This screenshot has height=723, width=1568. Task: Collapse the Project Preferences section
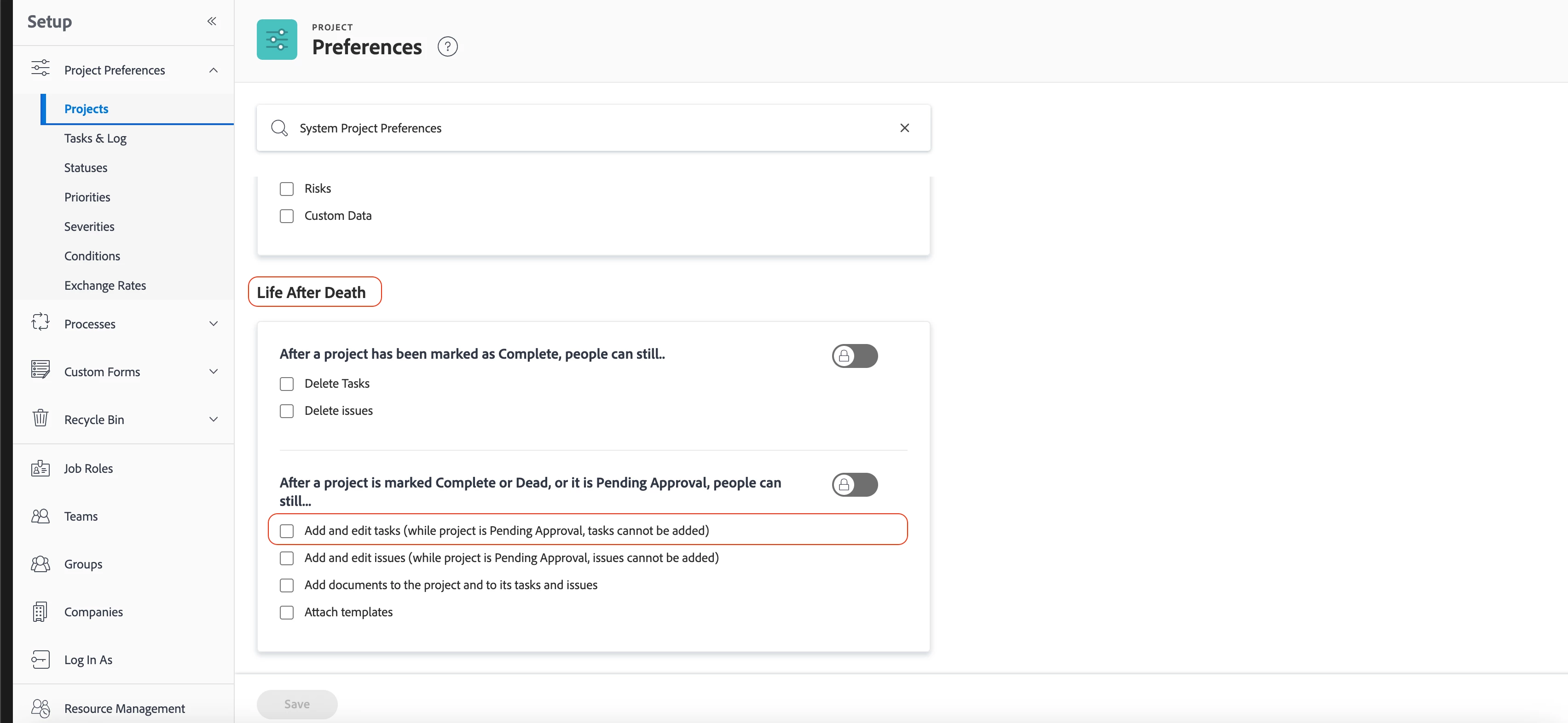(213, 70)
